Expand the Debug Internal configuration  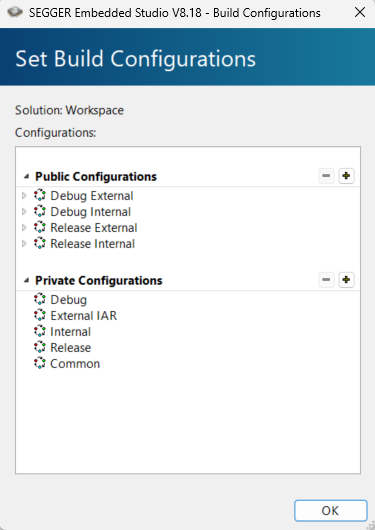(x=24, y=212)
